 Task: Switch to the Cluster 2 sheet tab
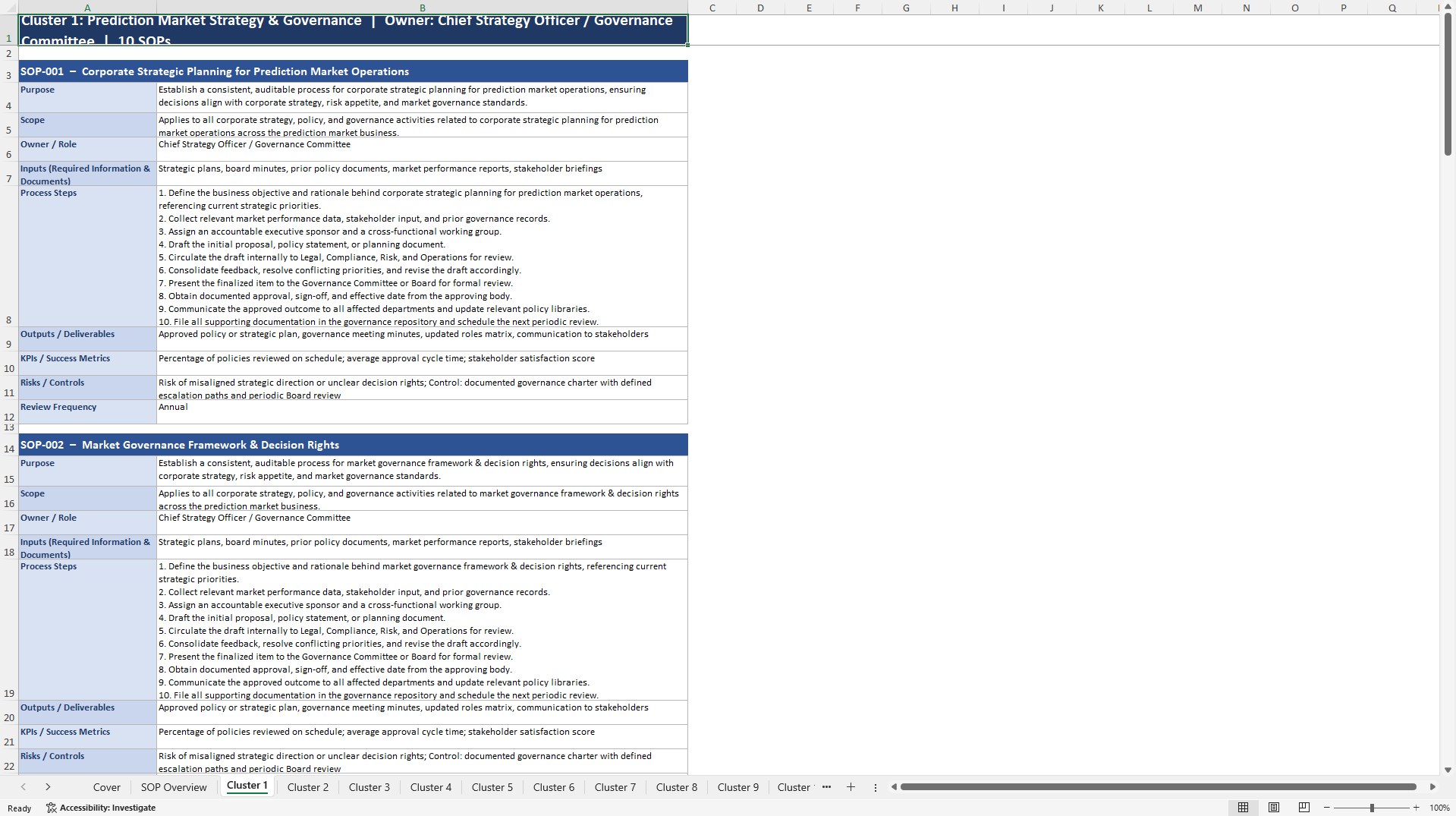pos(308,787)
